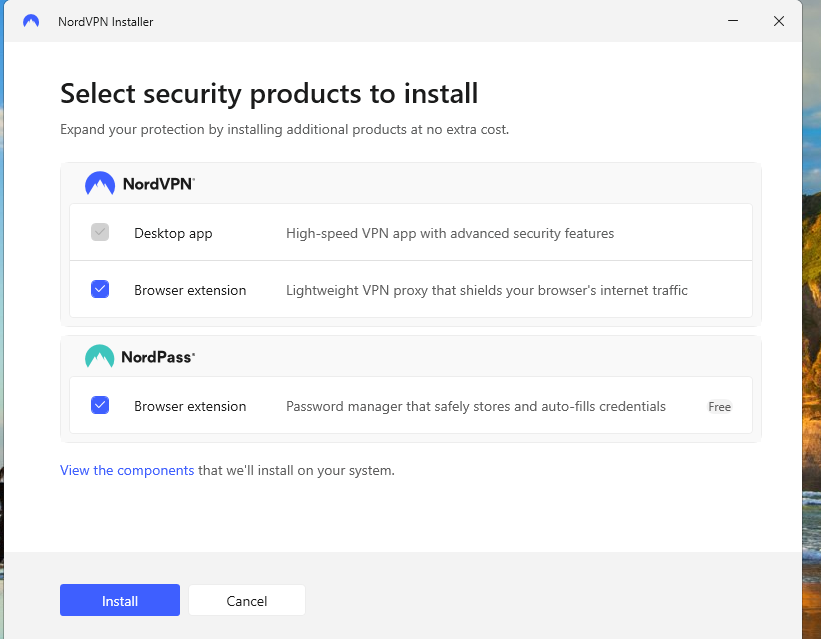Screen dimensions: 821x639
Task: Open the View the components link
Action: click(127, 470)
